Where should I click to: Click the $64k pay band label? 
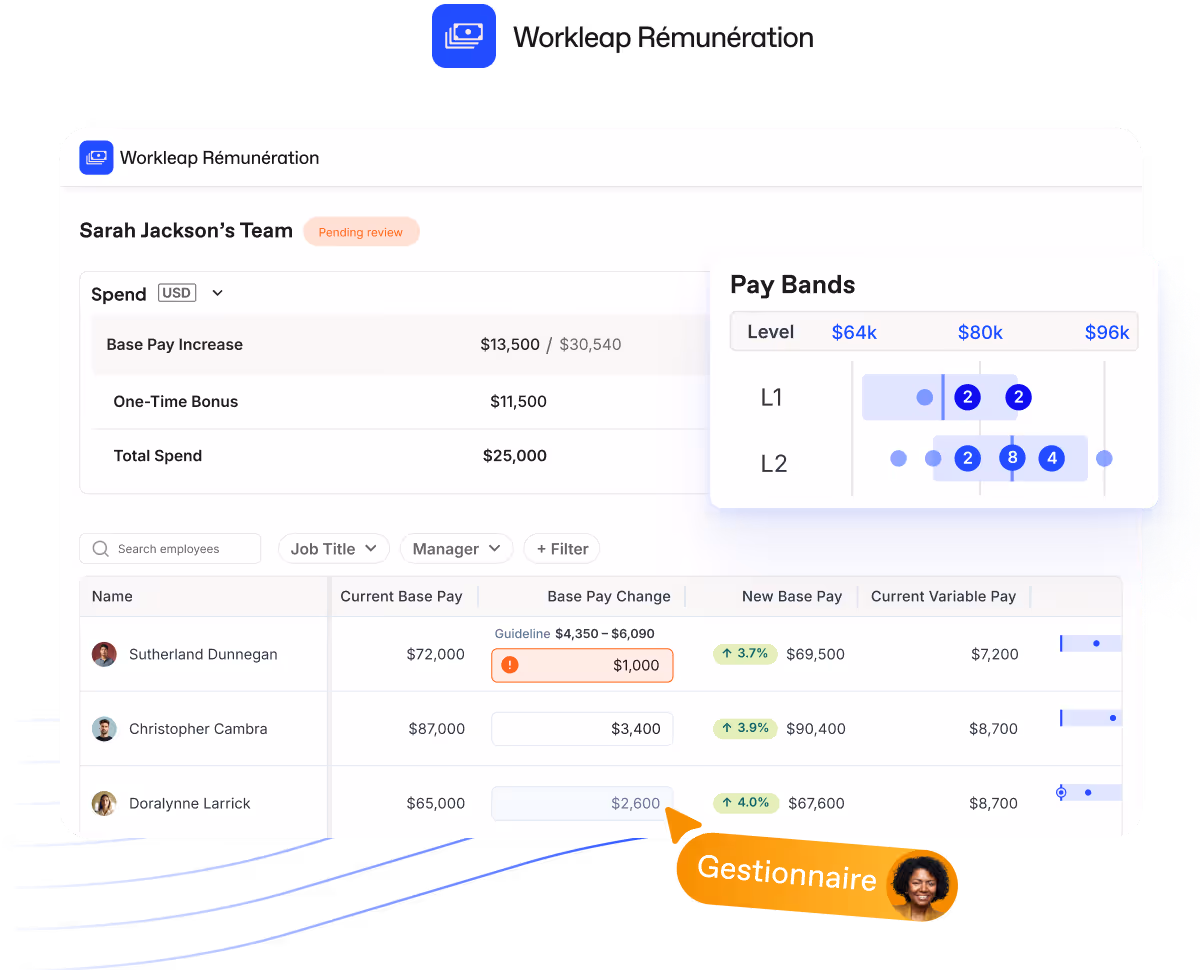(x=854, y=332)
